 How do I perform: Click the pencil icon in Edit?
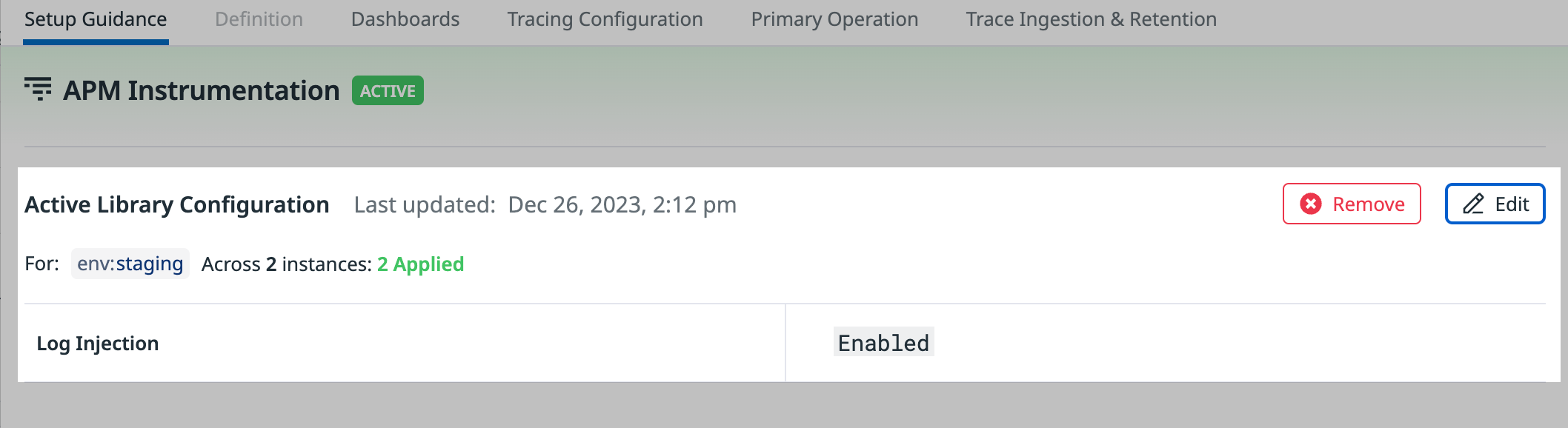pos(1474,204)
